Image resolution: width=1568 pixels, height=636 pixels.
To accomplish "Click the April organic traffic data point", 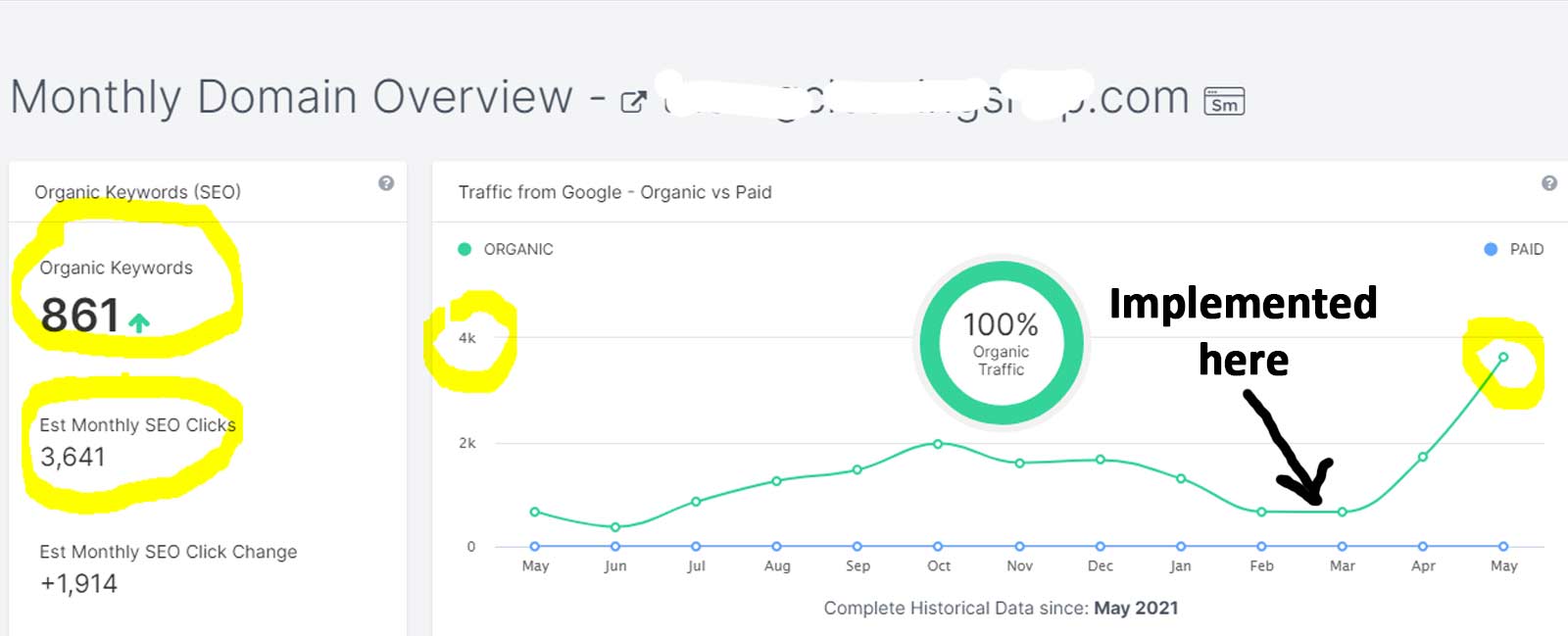I will pyautogui.click(x=1423, y=457).
